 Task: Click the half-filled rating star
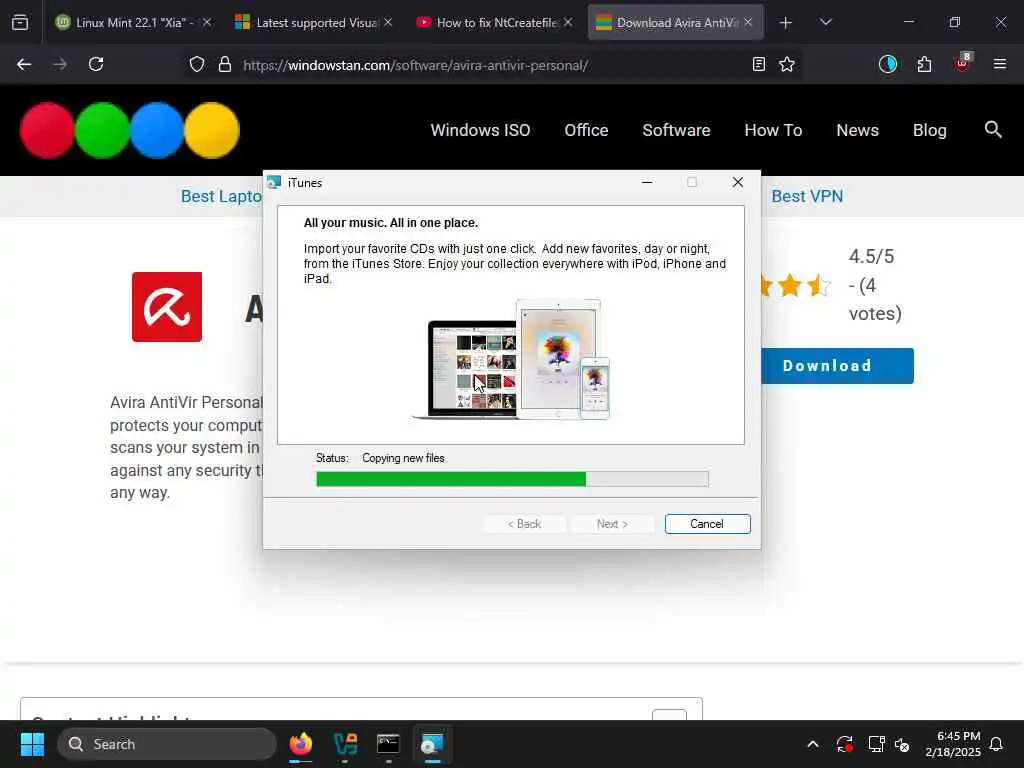click(818, 285)
